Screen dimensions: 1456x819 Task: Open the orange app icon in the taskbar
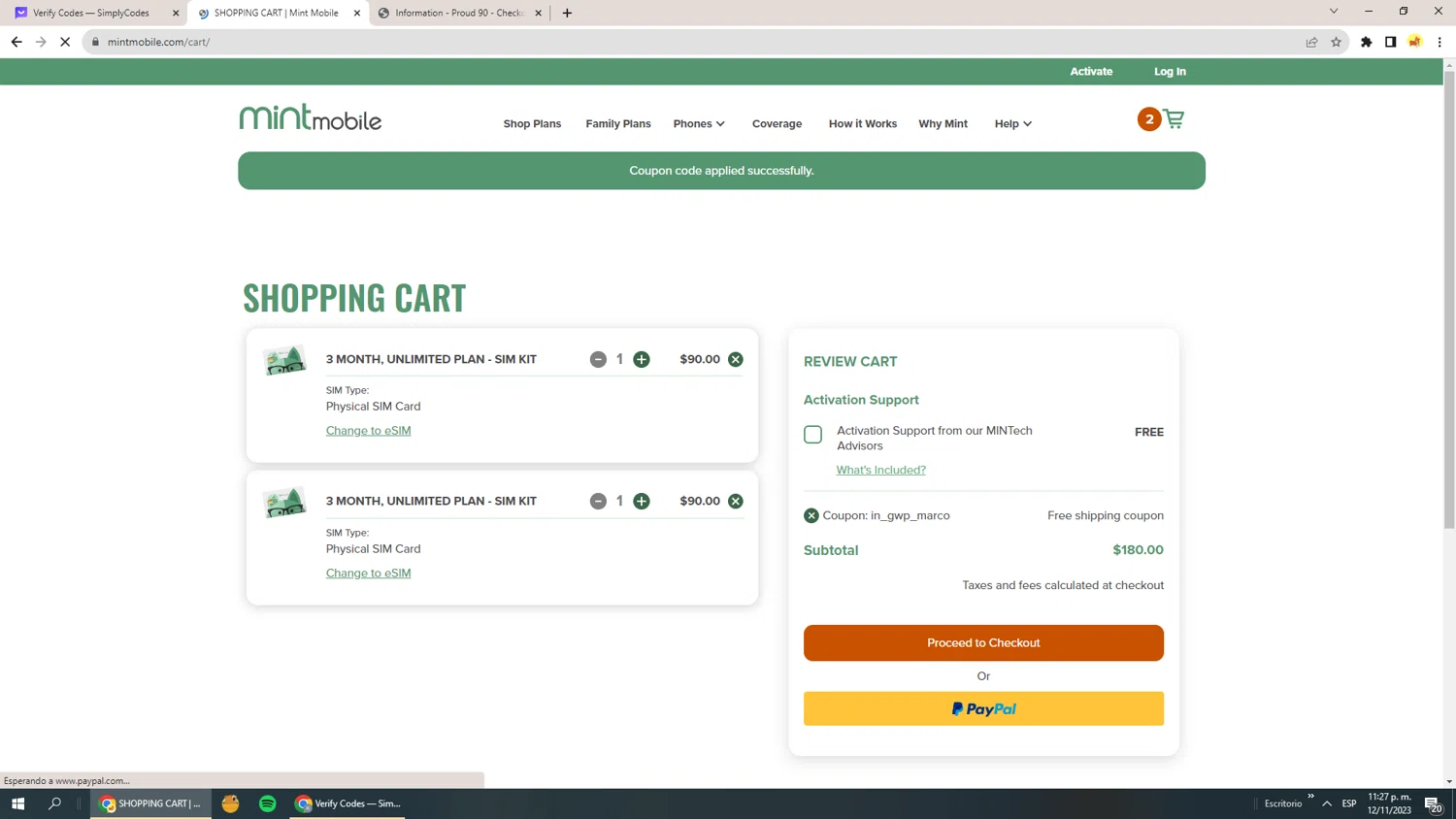pyautogui.click(x=230, y=803)
